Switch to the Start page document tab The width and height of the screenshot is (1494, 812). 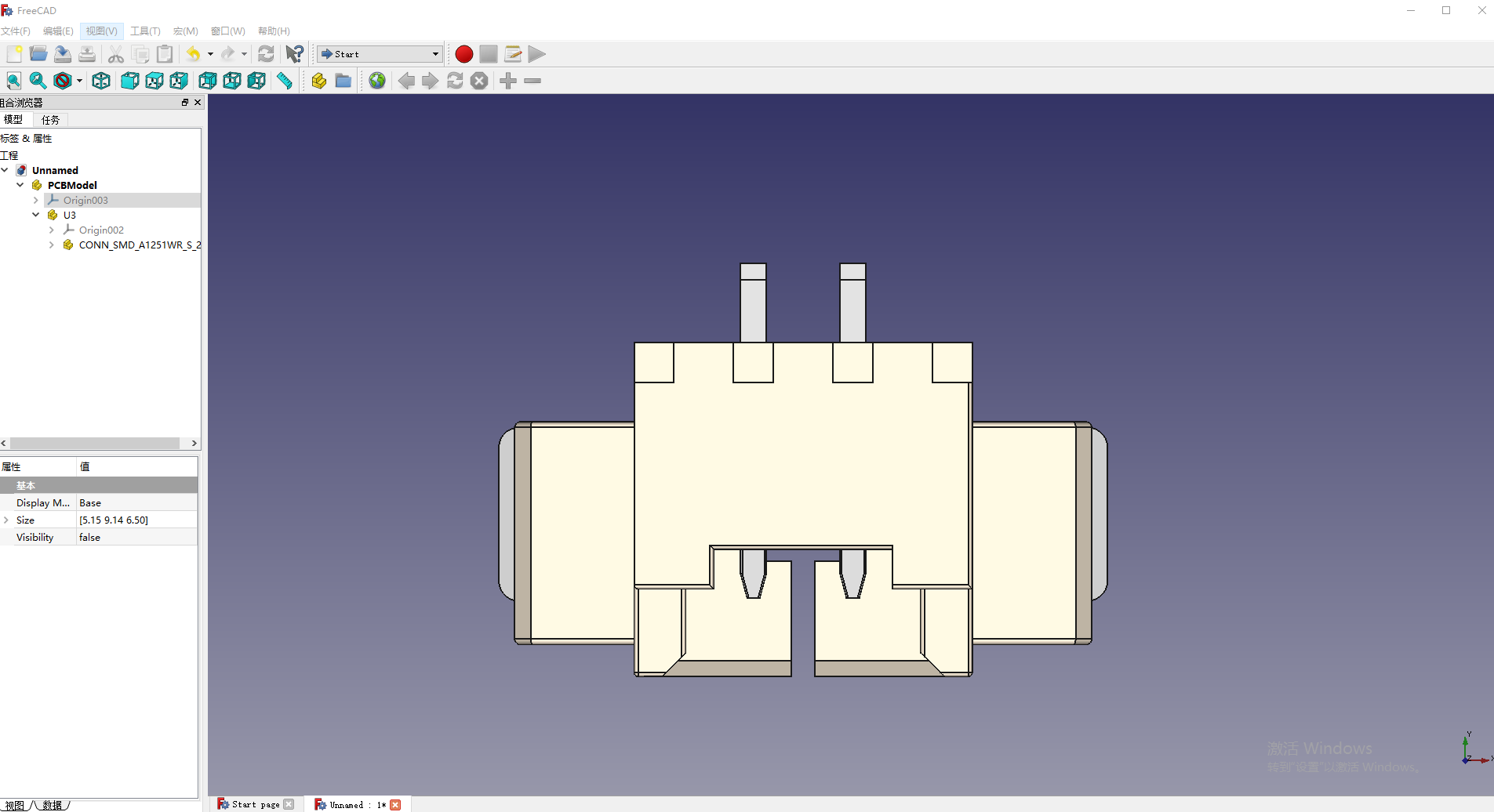click(256, 804)
